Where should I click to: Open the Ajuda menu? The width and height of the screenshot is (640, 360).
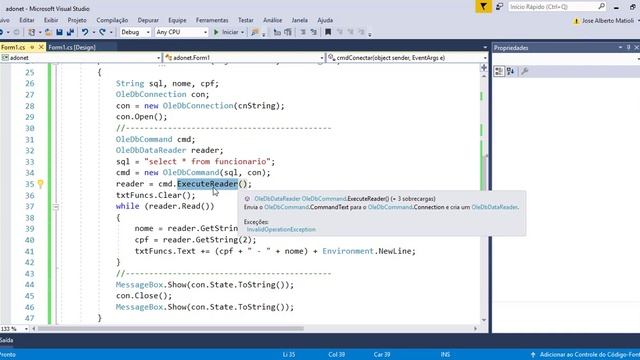325,20
